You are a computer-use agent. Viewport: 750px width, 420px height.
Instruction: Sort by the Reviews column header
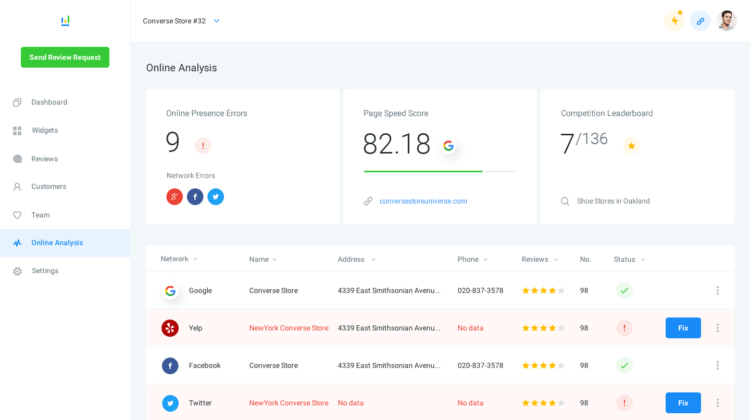pos(540,259)
